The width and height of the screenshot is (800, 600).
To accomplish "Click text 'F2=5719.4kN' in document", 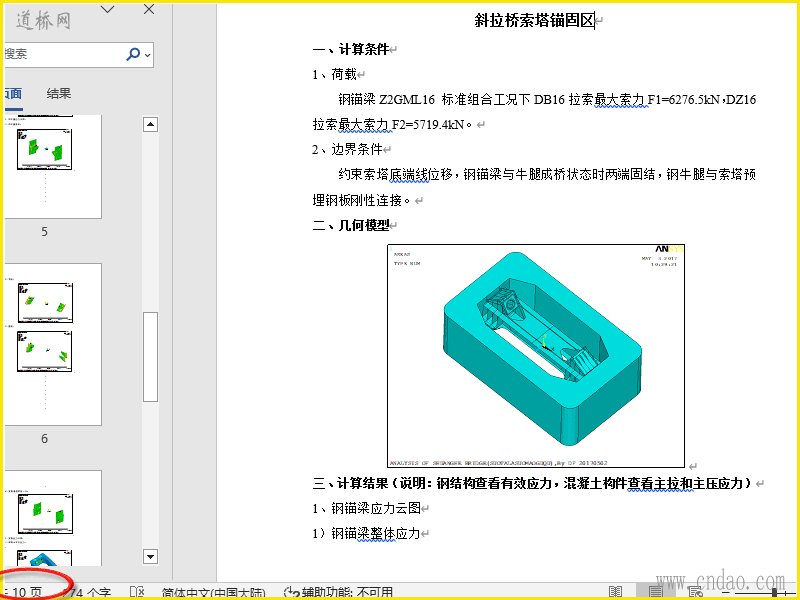I will coord(428,124).
